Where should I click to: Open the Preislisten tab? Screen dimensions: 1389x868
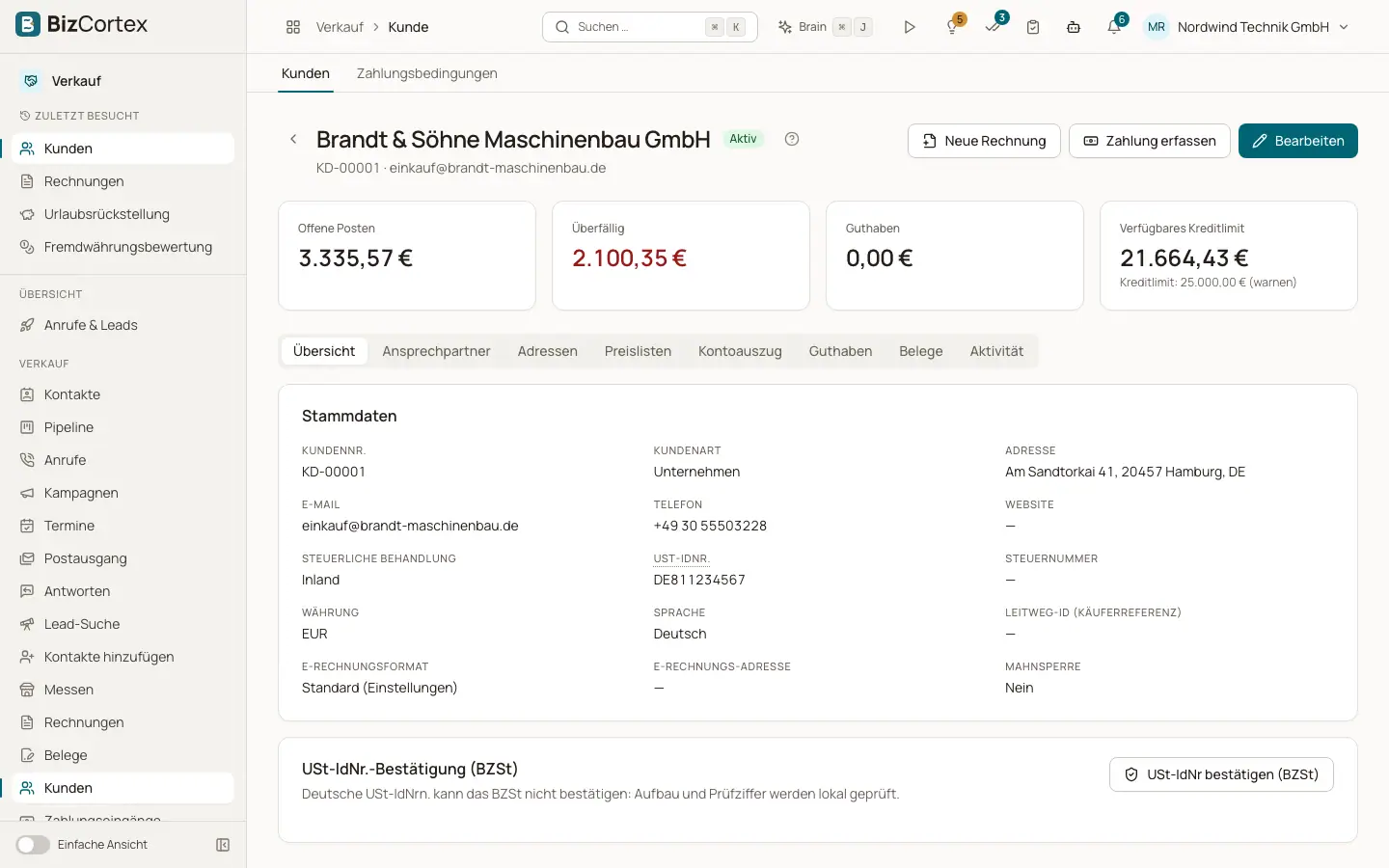638,351
